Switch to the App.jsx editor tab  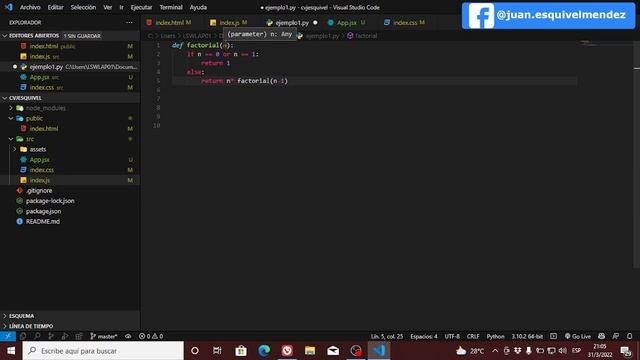coord(347,22)
